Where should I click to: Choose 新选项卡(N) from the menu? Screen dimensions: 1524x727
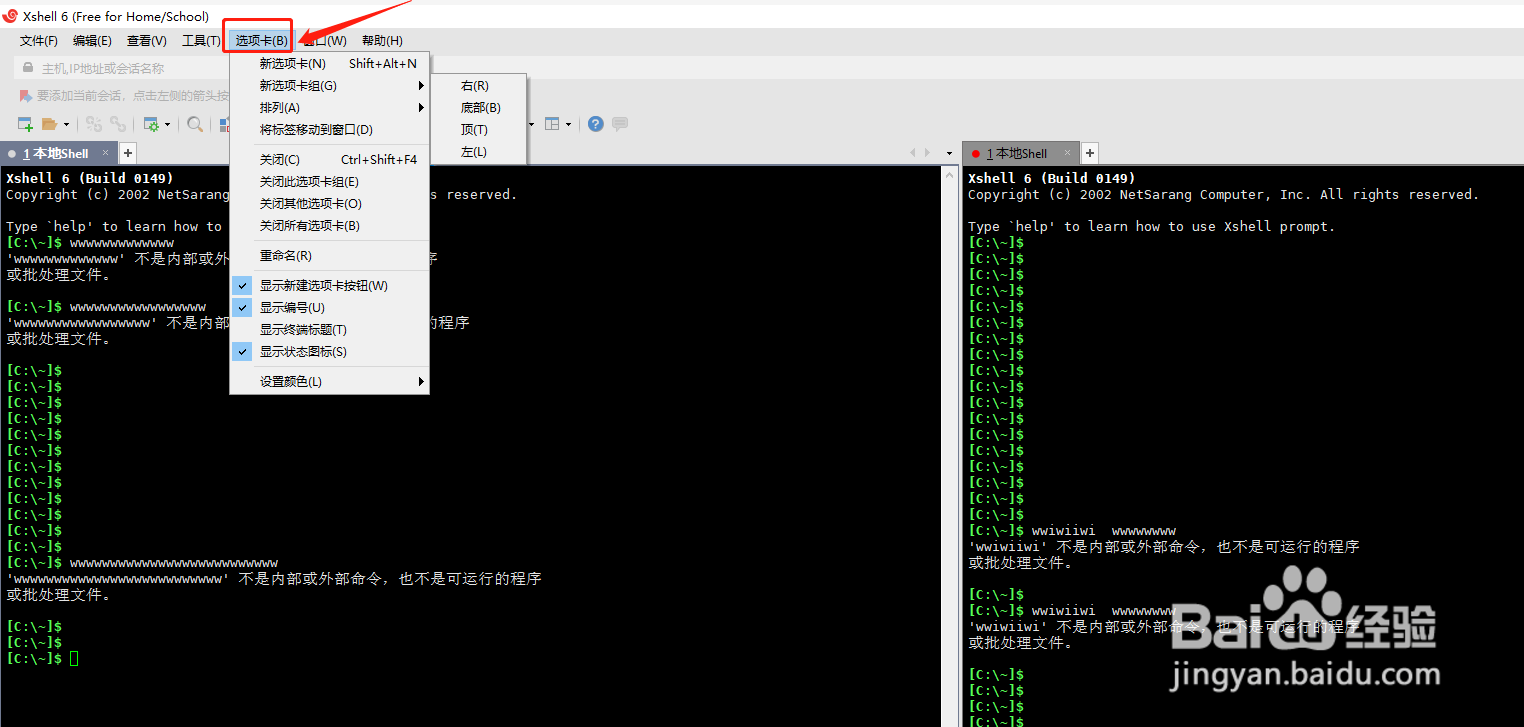(x=330, y=63)
